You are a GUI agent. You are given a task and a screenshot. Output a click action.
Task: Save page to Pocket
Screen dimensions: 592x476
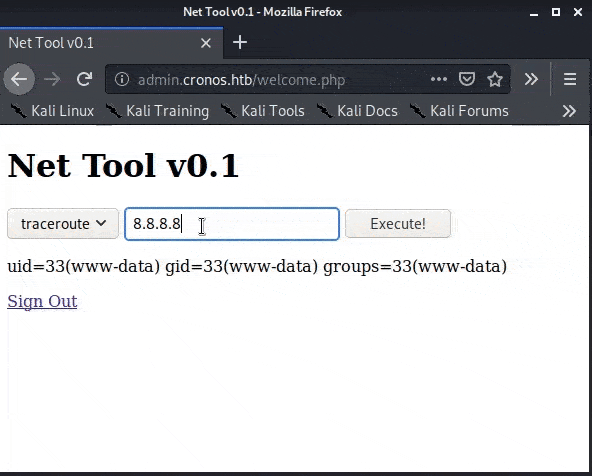pyautogui.click(x=467, y=79)
